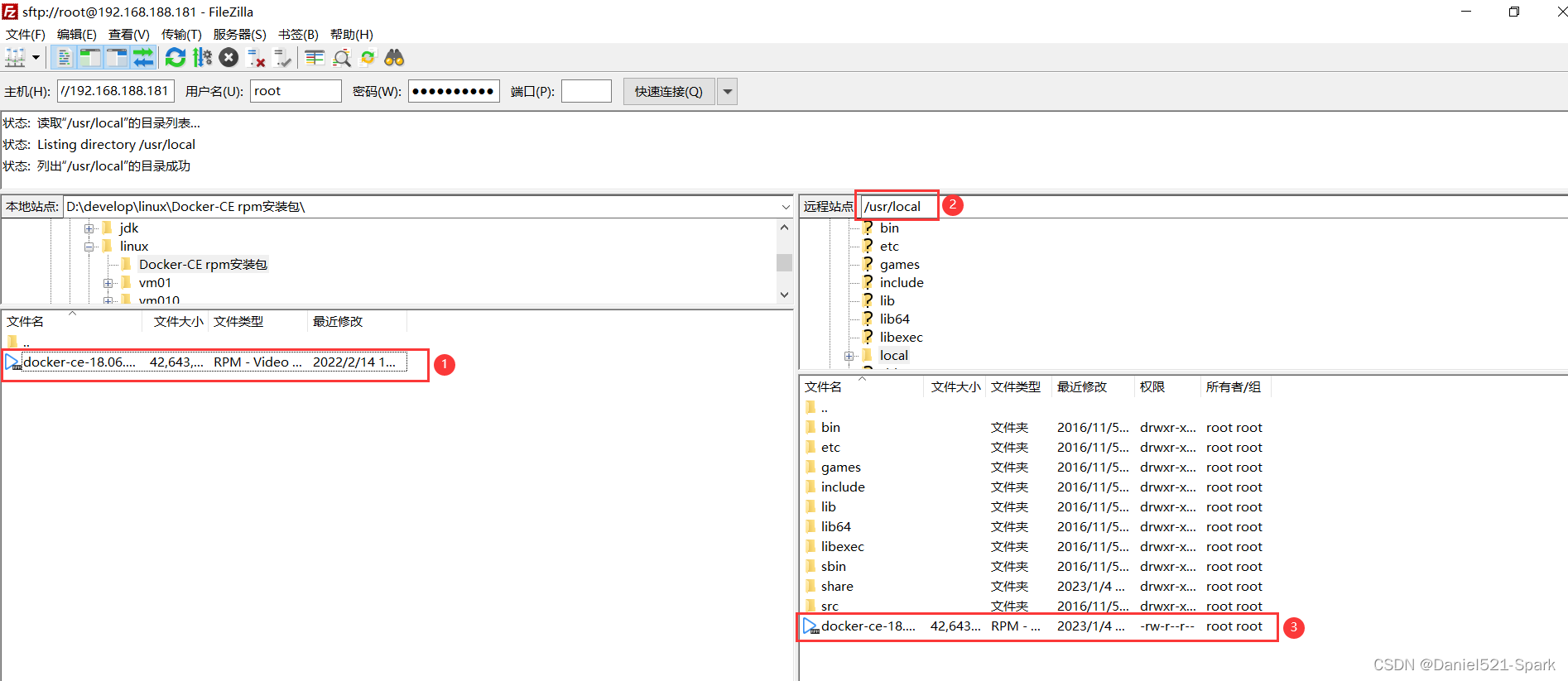Select the remote docker-ce-18 rpm file
This screenshot has height=681, width=1568.
pyautogui.click(x=1035, y=626)
